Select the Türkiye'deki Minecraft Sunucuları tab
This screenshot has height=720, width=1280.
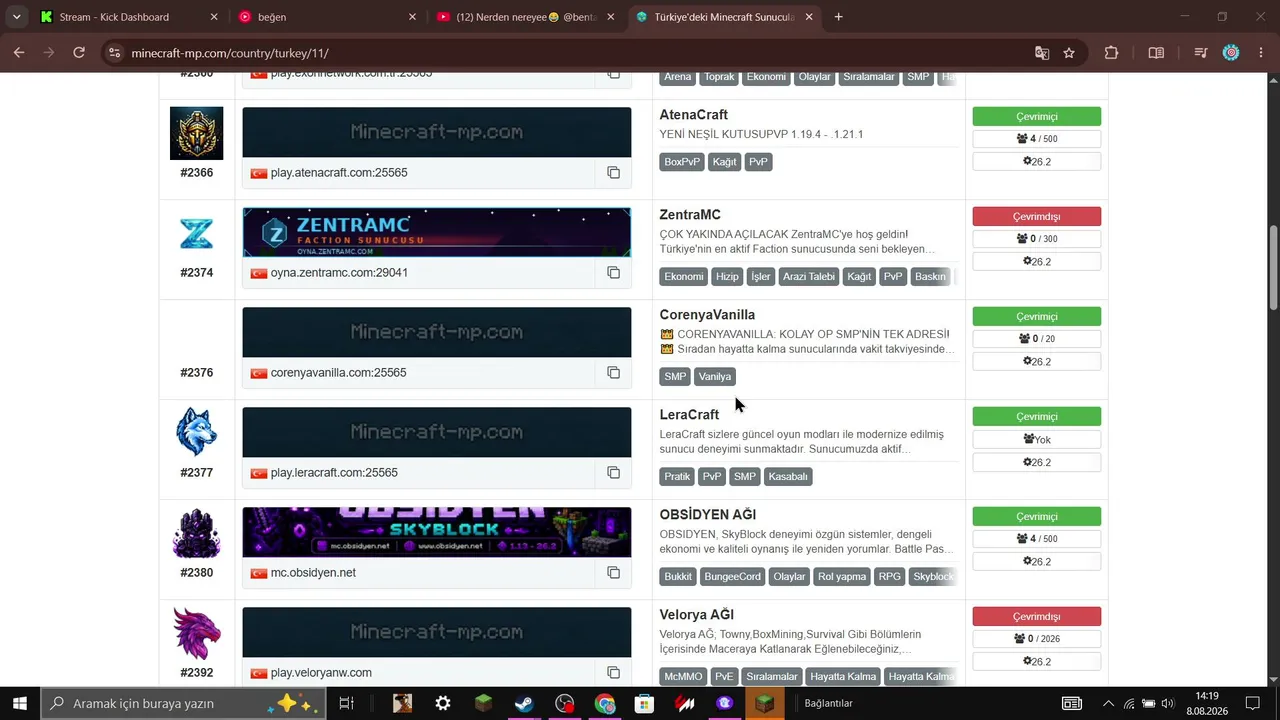pos(726,17)
